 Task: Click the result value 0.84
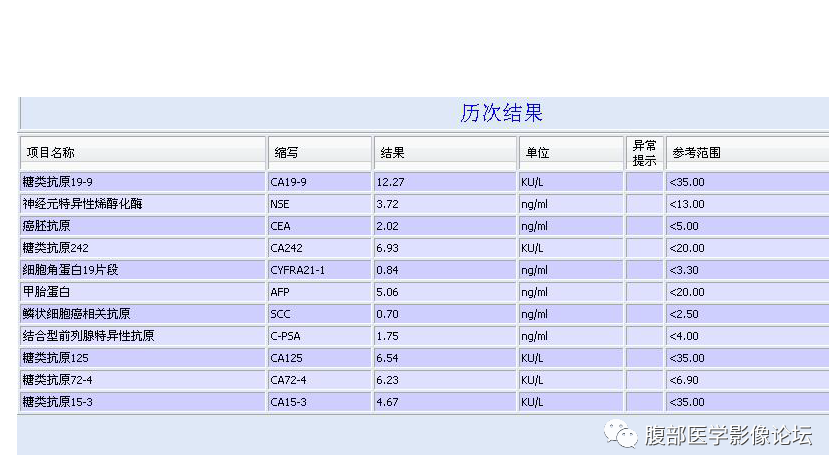(x=387, y=270)
